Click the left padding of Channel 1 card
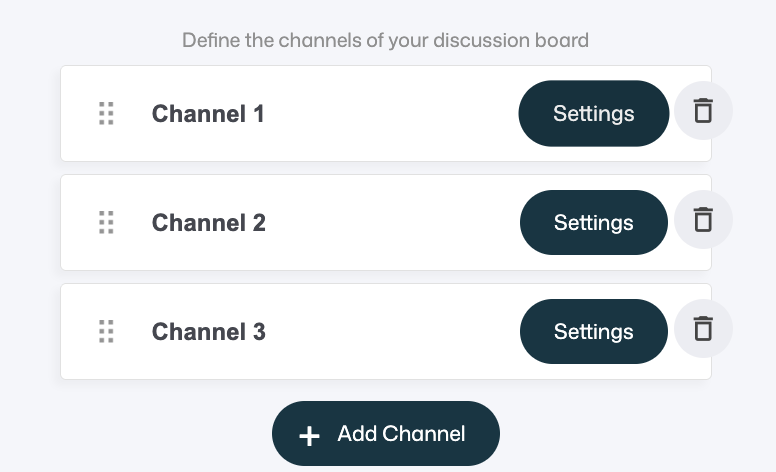Image resolution: width=776 pixels, height=472 pixels. click(77, 114)
